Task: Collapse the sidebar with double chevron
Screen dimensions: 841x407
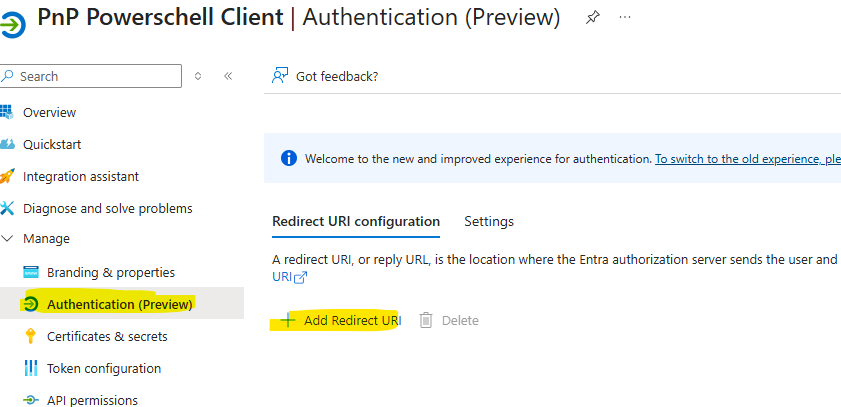Action: [x=228, y=76]
